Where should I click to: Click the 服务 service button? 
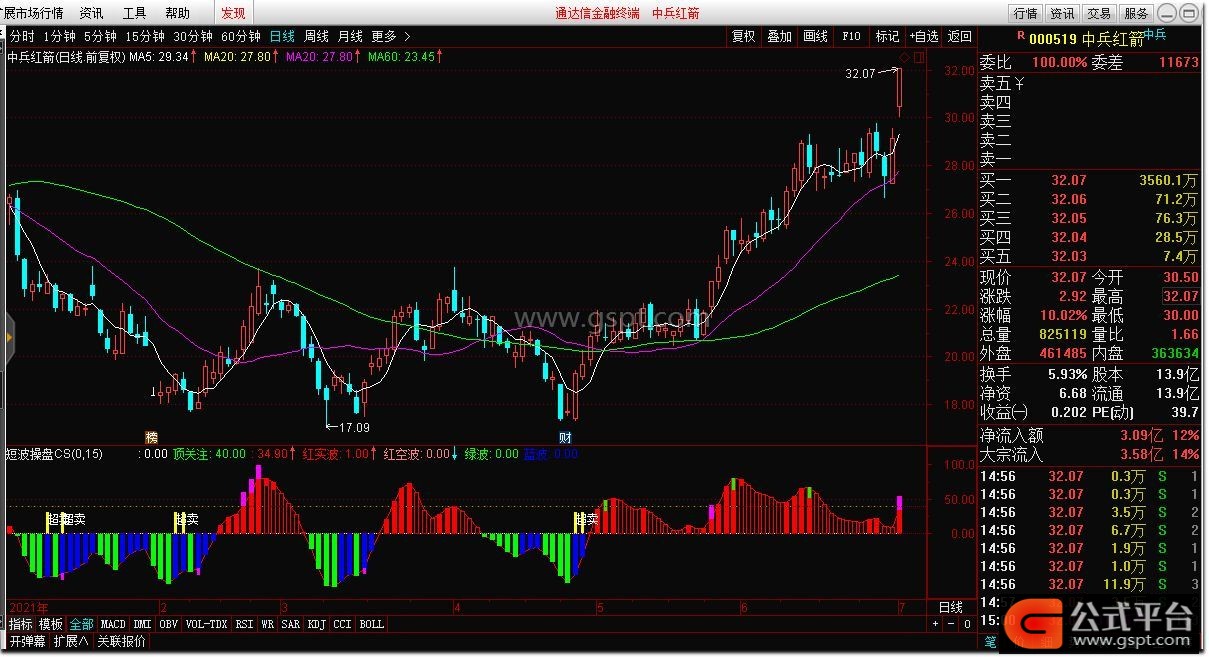click(x=1136, y=13)
